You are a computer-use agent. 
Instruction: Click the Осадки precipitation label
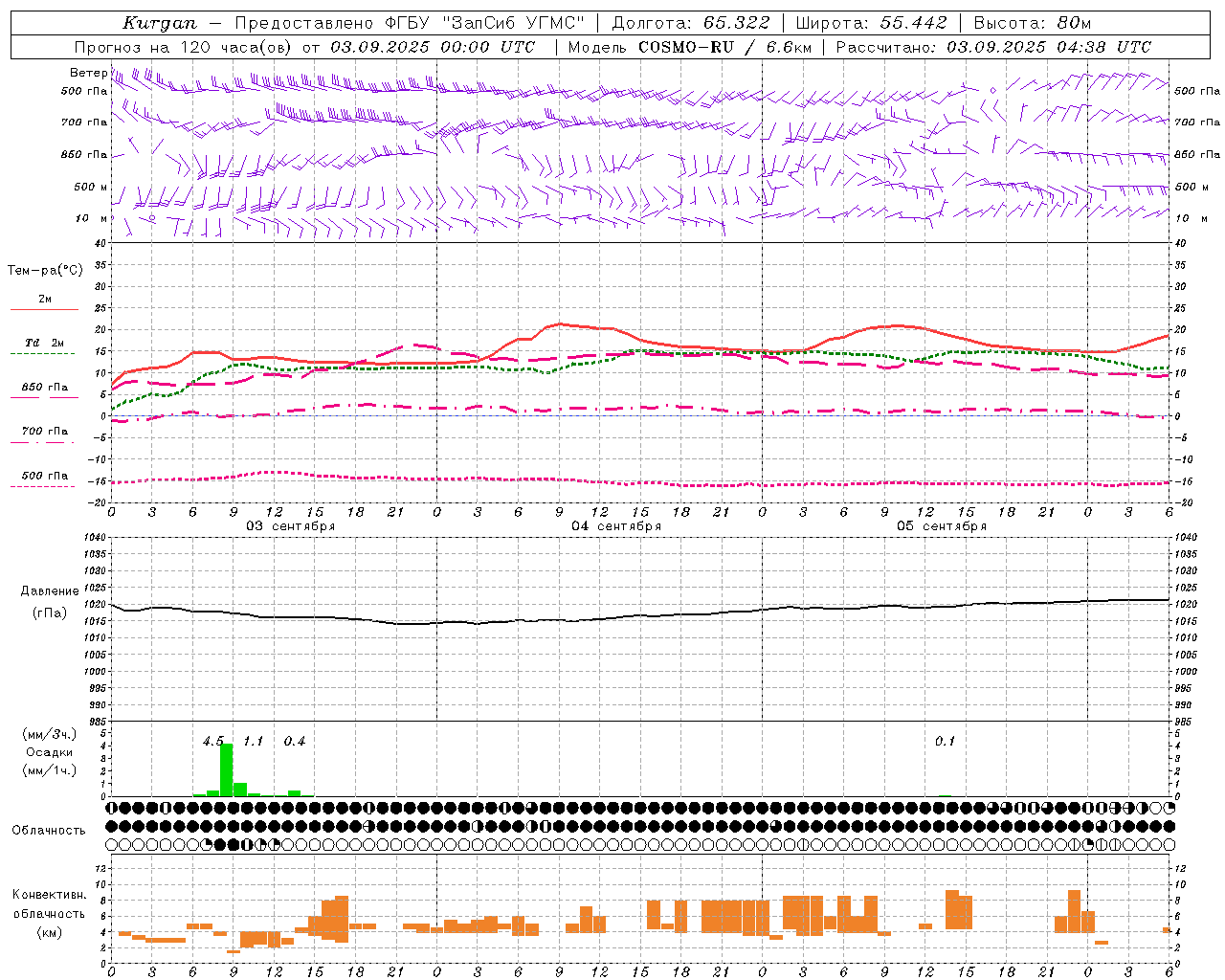[x=49, y=752]
